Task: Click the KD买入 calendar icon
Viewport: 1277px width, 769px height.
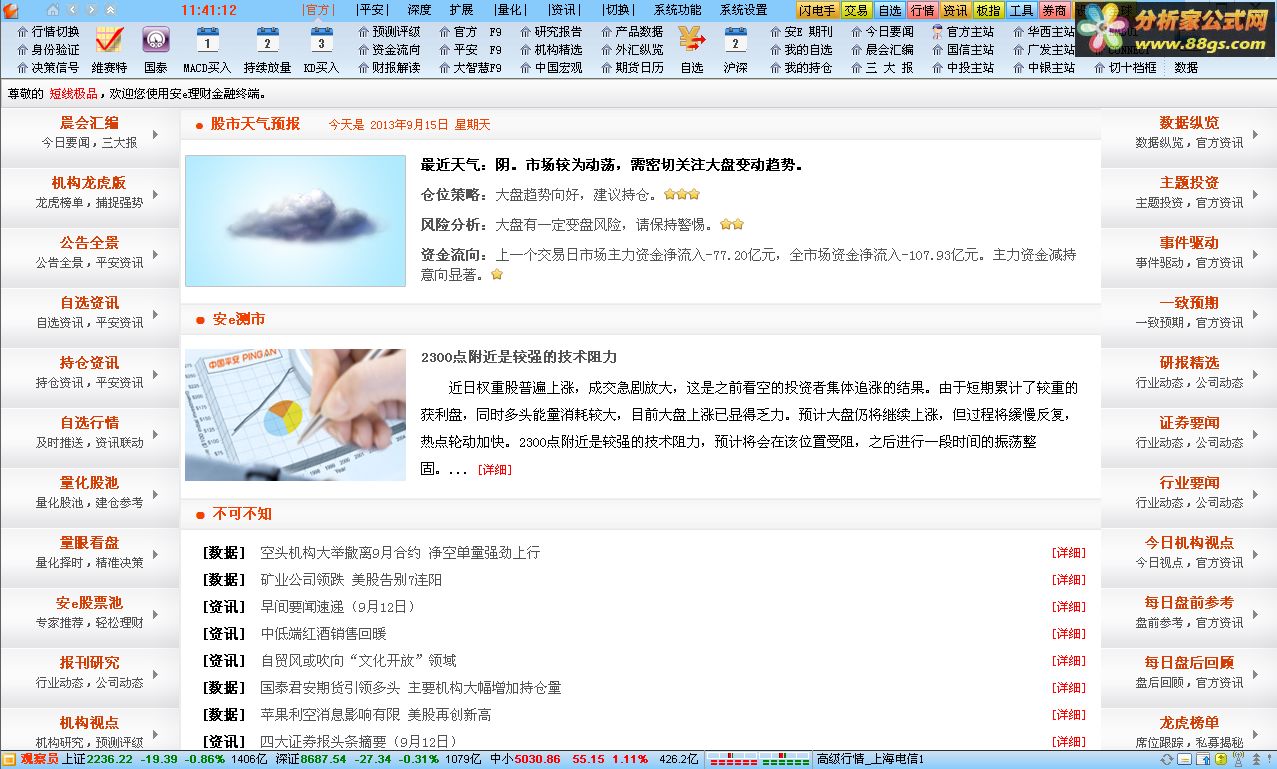Action: click(x=321, y=41)
